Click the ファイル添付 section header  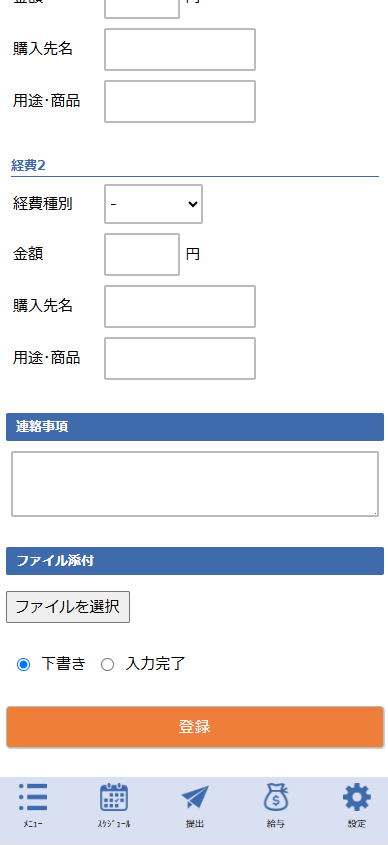195,561
